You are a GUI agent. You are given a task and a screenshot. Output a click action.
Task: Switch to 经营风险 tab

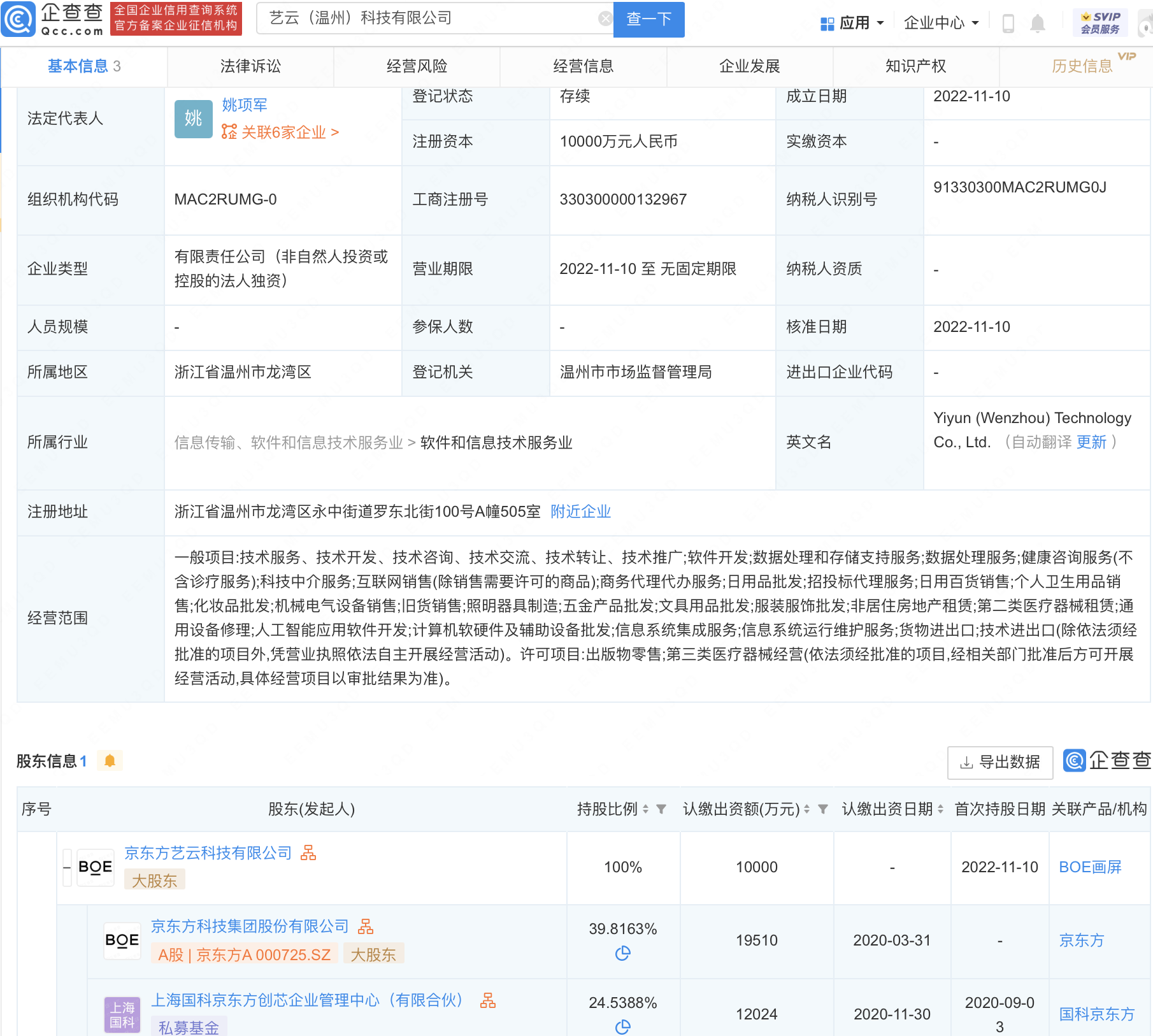(x=417, y=66)
